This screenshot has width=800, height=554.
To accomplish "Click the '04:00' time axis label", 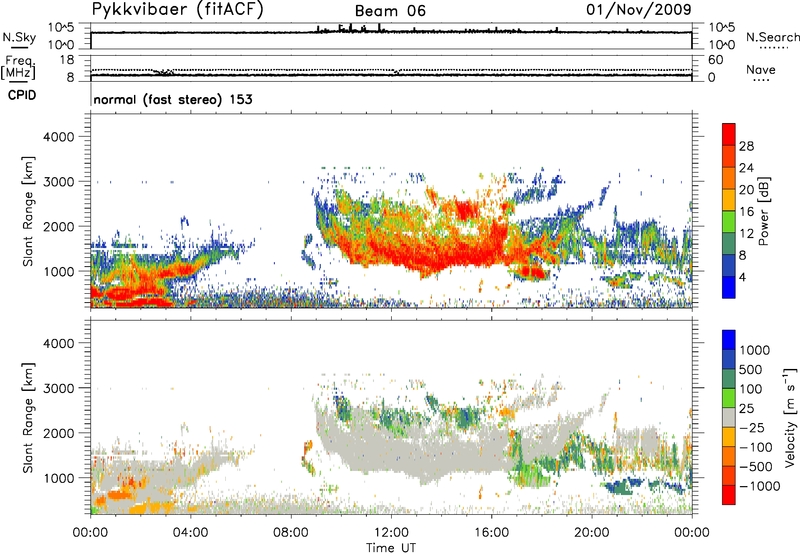I will [x=190, y=533].
